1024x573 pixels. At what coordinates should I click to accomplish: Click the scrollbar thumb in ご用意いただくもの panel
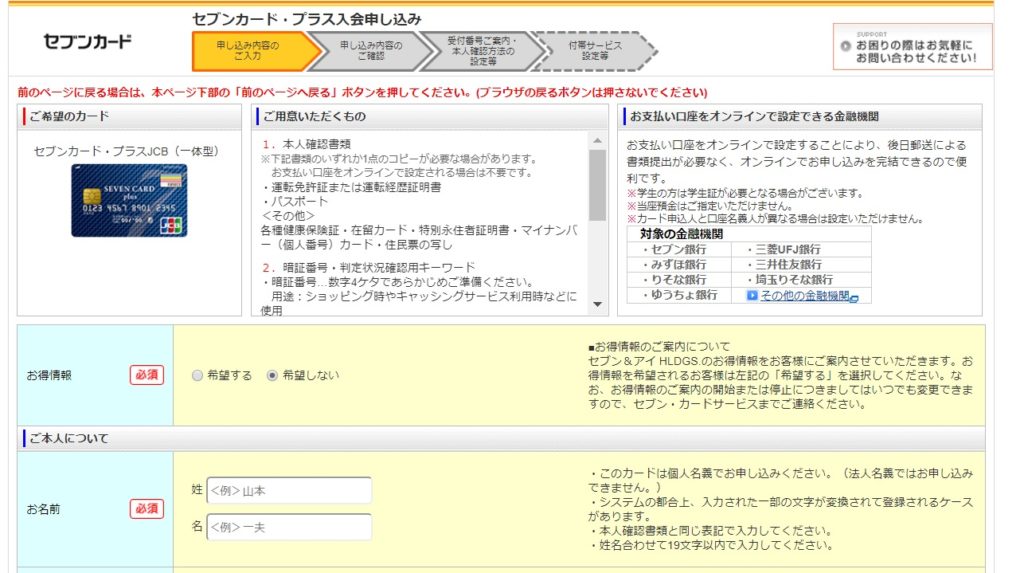pos(598,186)
